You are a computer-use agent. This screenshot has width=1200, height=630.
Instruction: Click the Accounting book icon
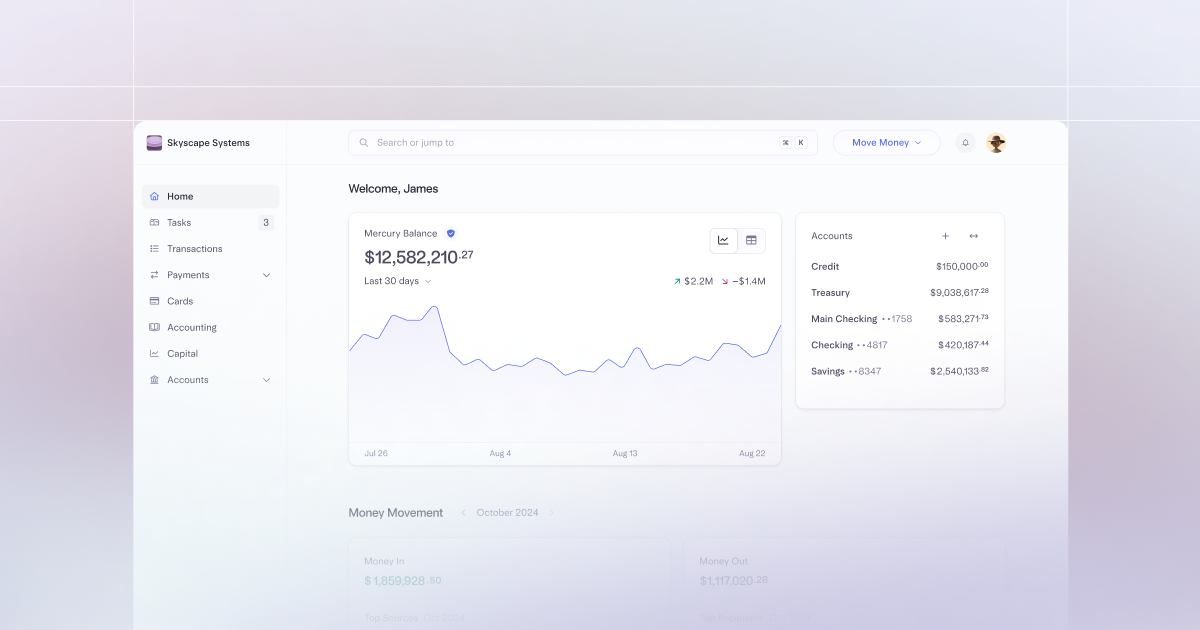coord(154,327)
